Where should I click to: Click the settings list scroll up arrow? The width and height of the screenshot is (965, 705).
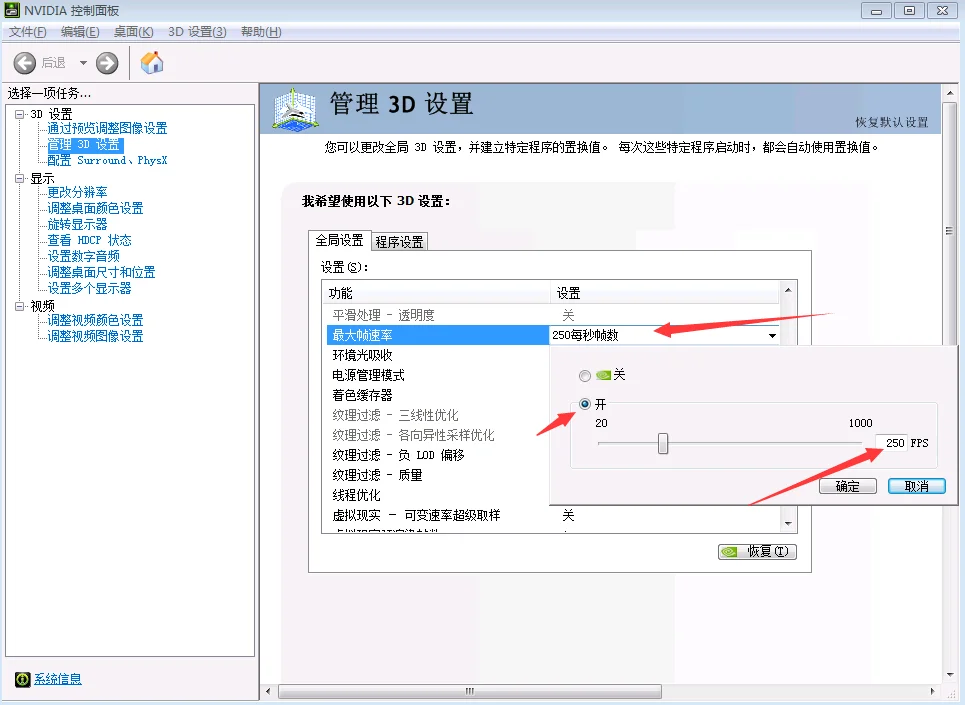click(x=788, y=290)
